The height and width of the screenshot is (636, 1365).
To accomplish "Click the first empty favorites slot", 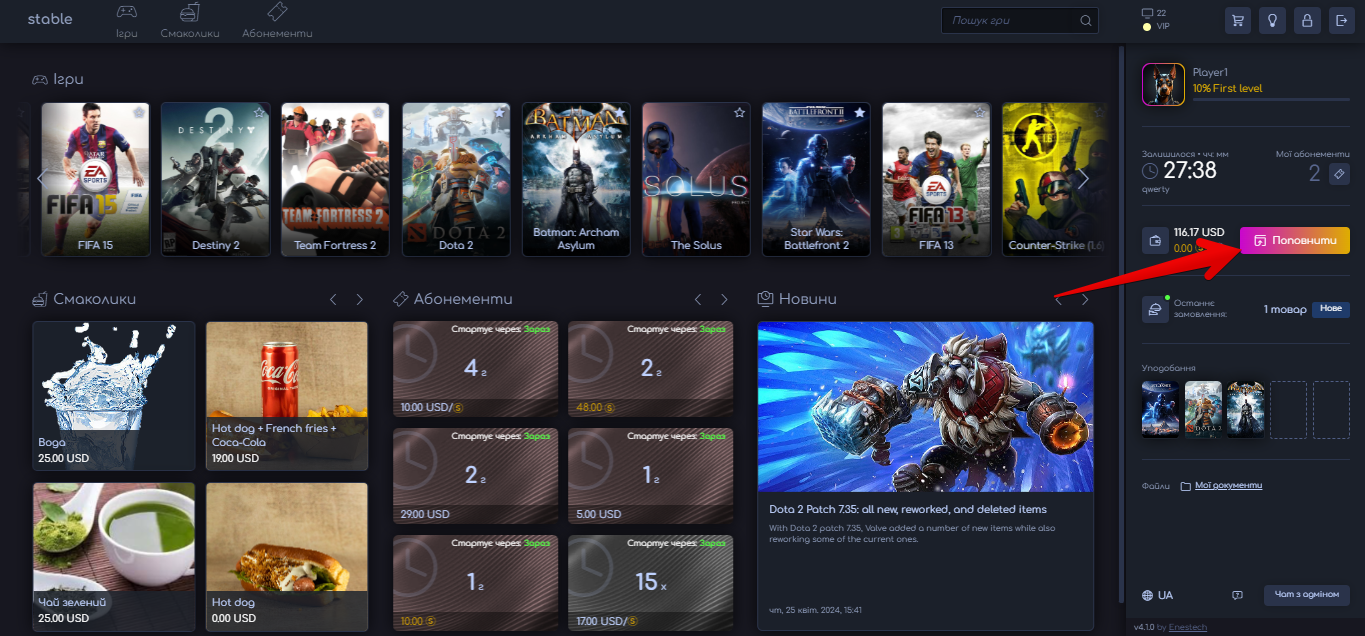I will pos(1289,409).
